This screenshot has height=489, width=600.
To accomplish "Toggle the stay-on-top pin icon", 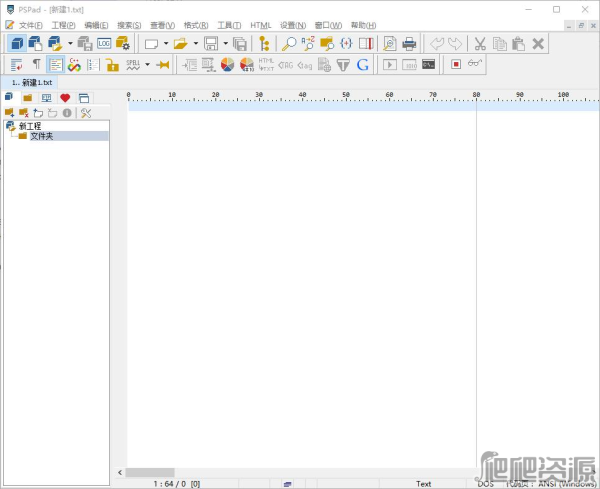I will click(163, 64).
